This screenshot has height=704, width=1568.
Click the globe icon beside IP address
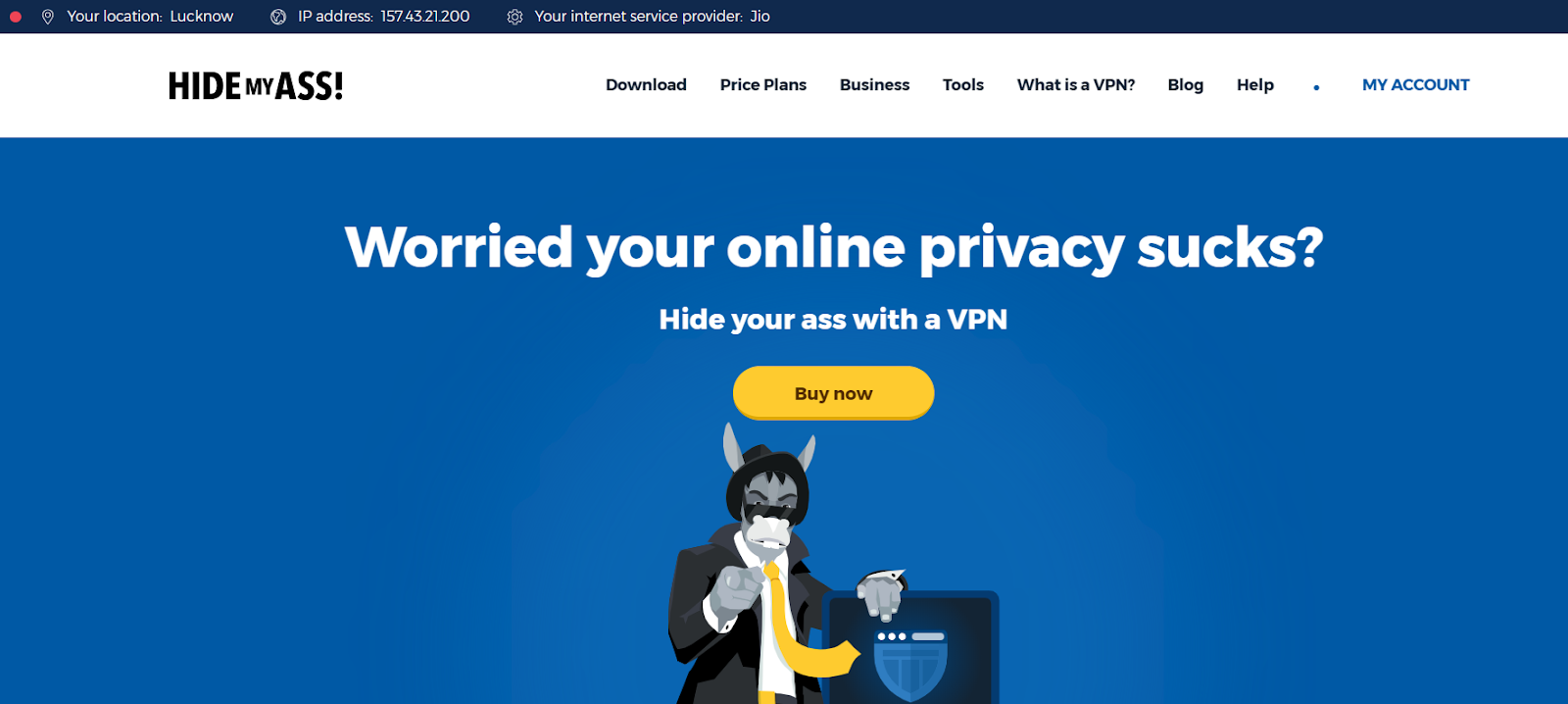coord(278,17)
